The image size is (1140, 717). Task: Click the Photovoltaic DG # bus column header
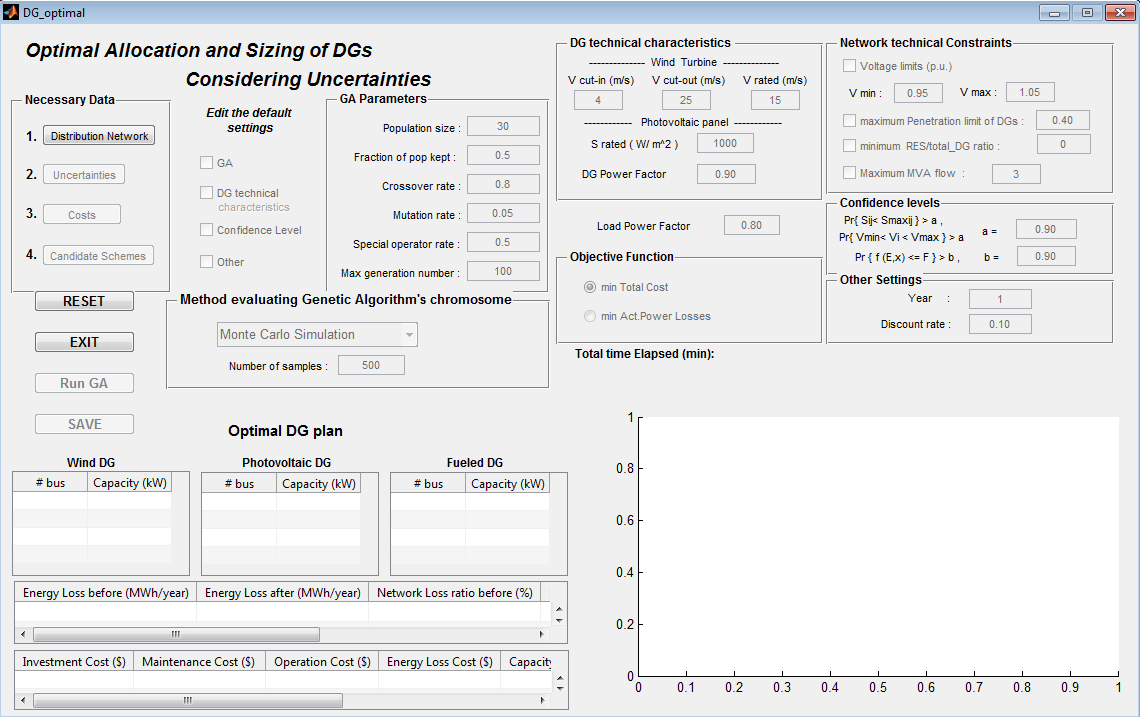pyautogui.click(x=239, y=484)
